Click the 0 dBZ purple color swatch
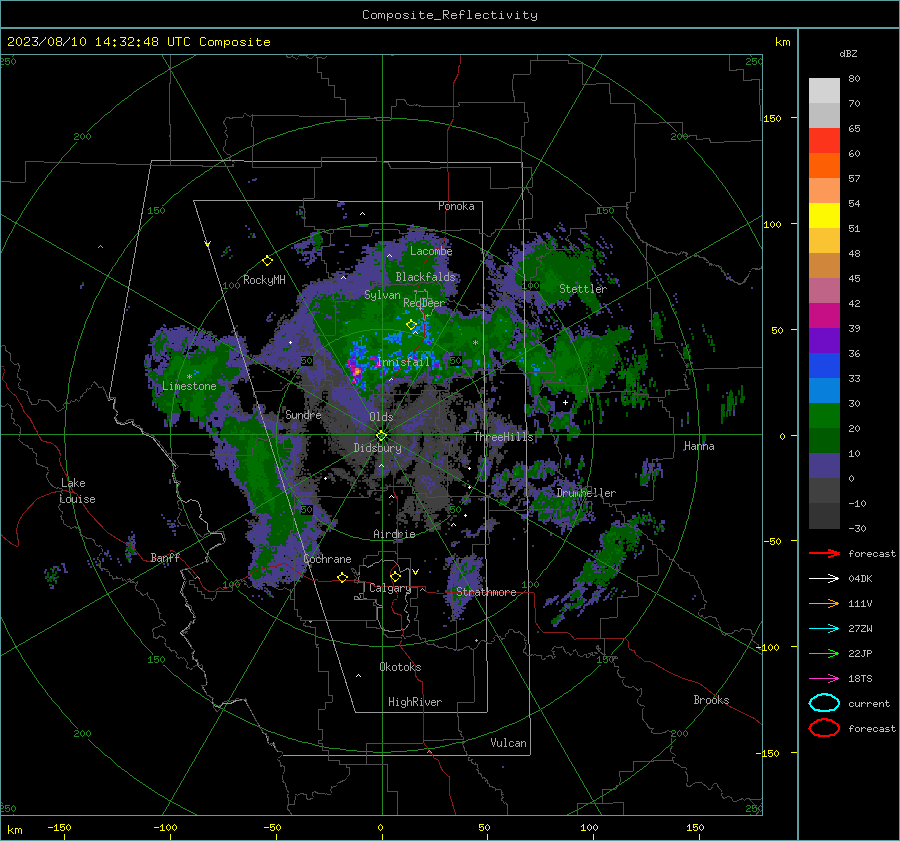900x841 pixels. pyautogui.click(x=824, y=466)
